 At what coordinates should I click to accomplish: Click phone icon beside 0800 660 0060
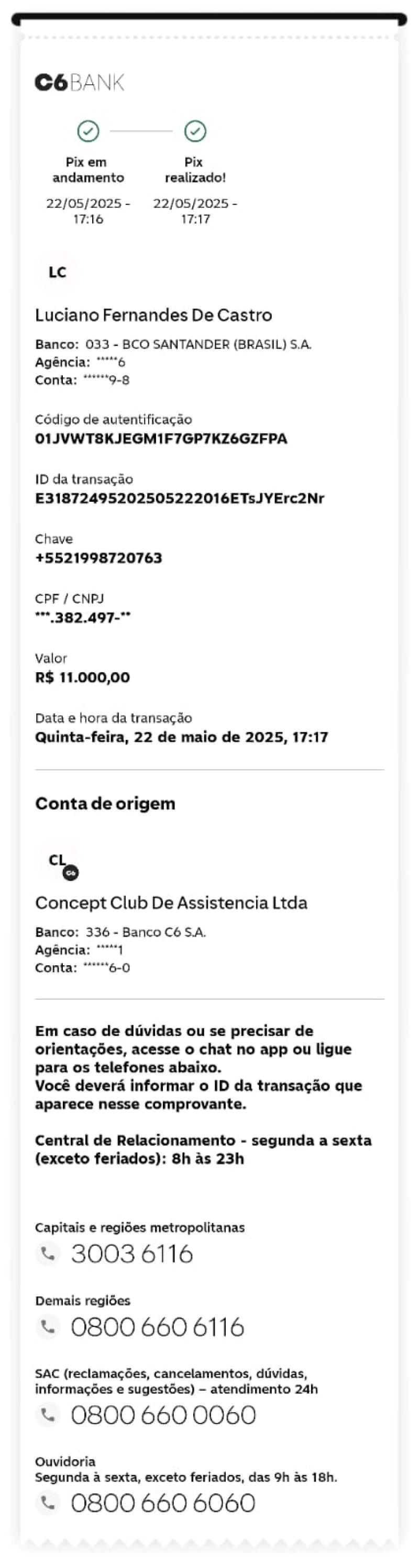click(48, 1415)
